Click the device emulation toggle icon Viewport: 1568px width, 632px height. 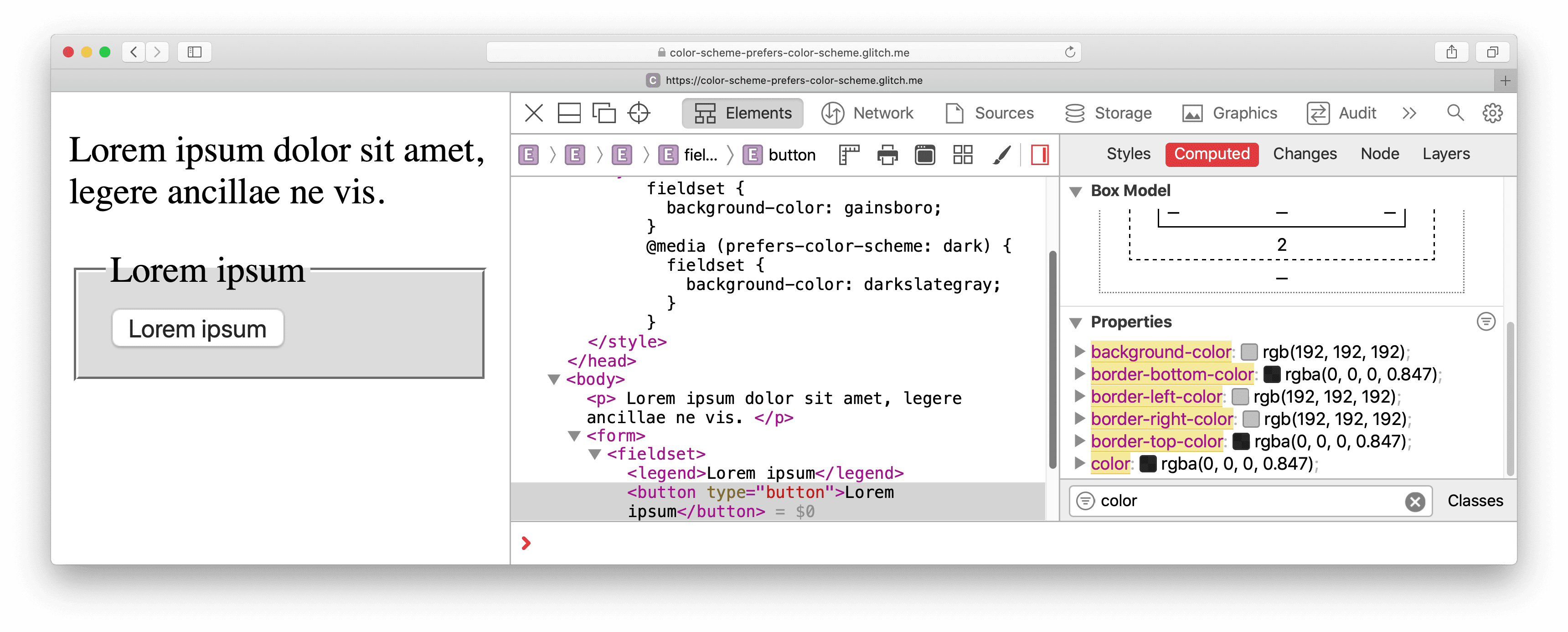click(603, 113)
